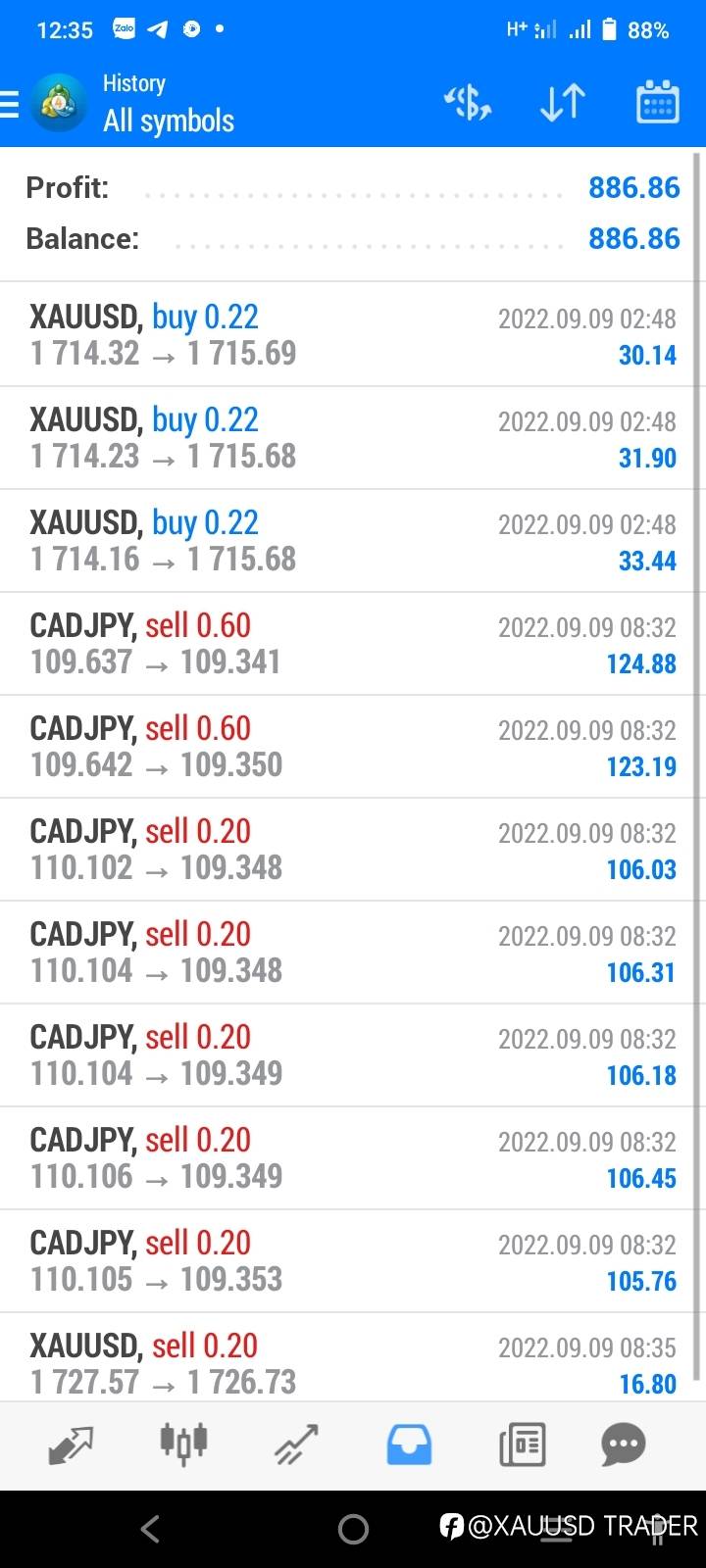The height and width of the screenshot is (1568, 706).
Task: Tap the Profit total value 886.86
Action: [x=633, y=187]
